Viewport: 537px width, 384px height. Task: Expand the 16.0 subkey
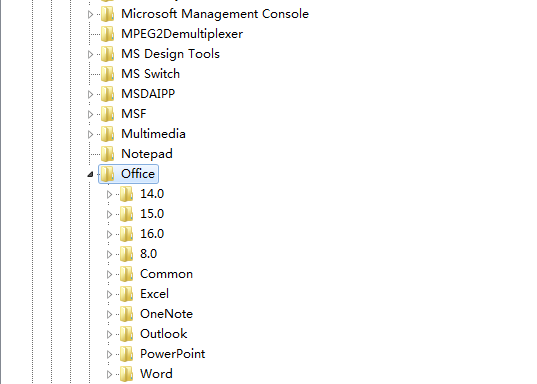(110, 234)
